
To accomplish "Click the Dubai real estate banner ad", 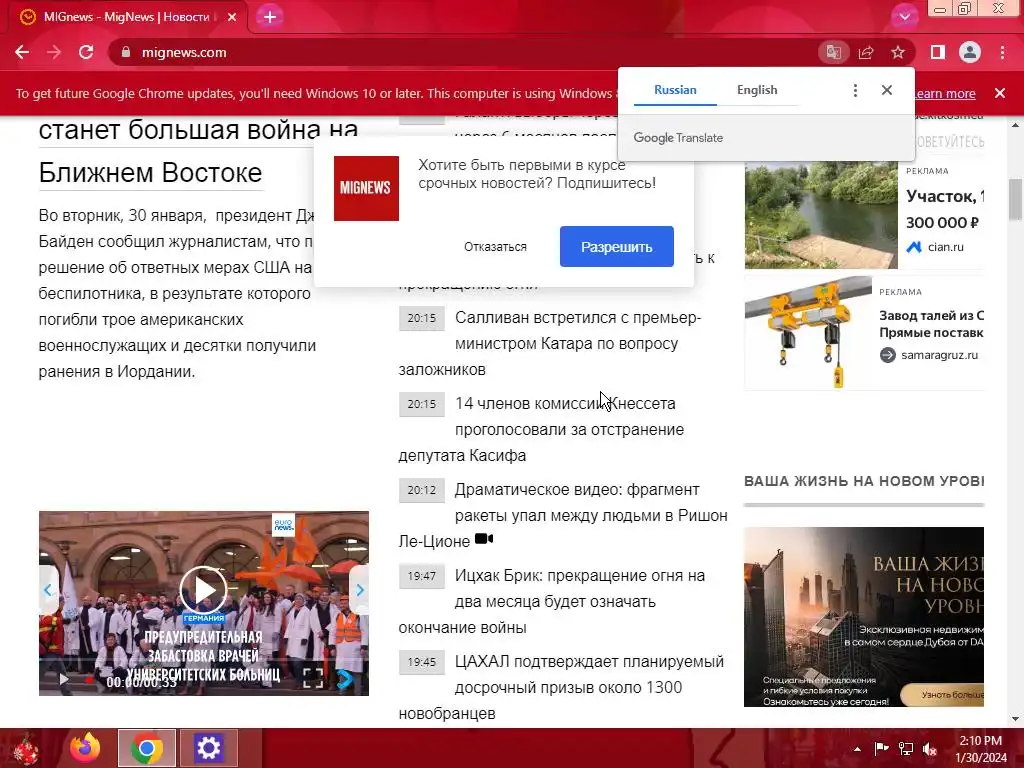I will [863, 616].
